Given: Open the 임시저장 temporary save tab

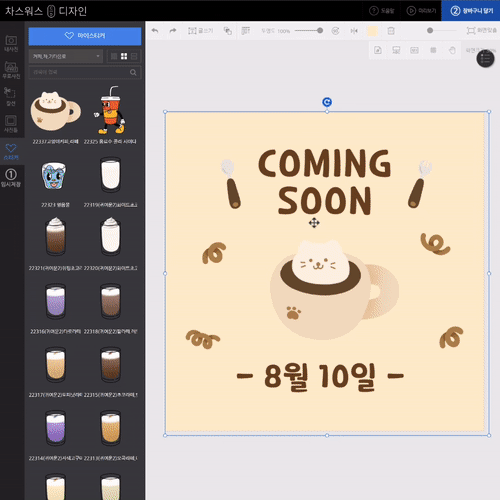Looking at the screenshot, I should point(11,178).
